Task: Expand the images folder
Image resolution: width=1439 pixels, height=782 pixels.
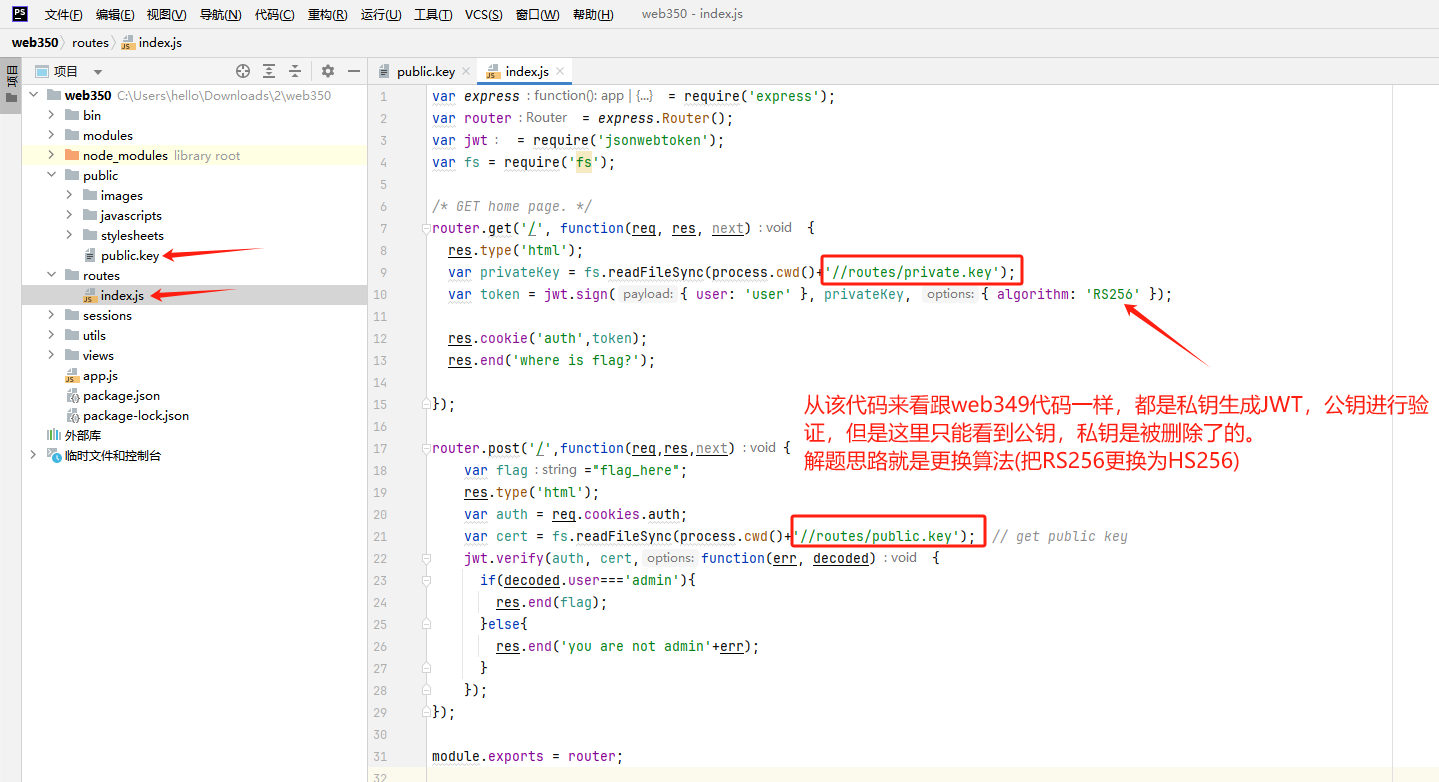Action: [x=69, y=195]
